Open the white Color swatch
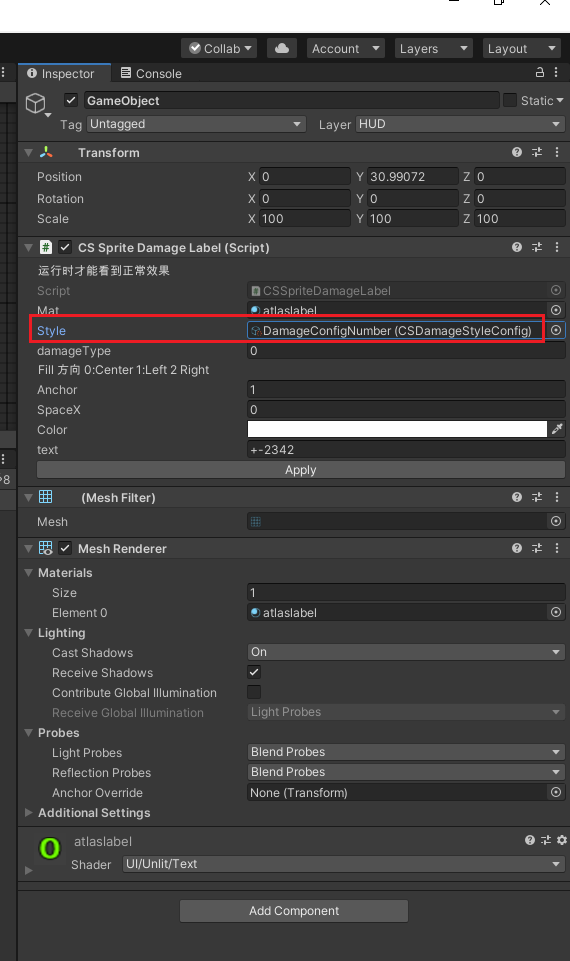 coord(397,429)
